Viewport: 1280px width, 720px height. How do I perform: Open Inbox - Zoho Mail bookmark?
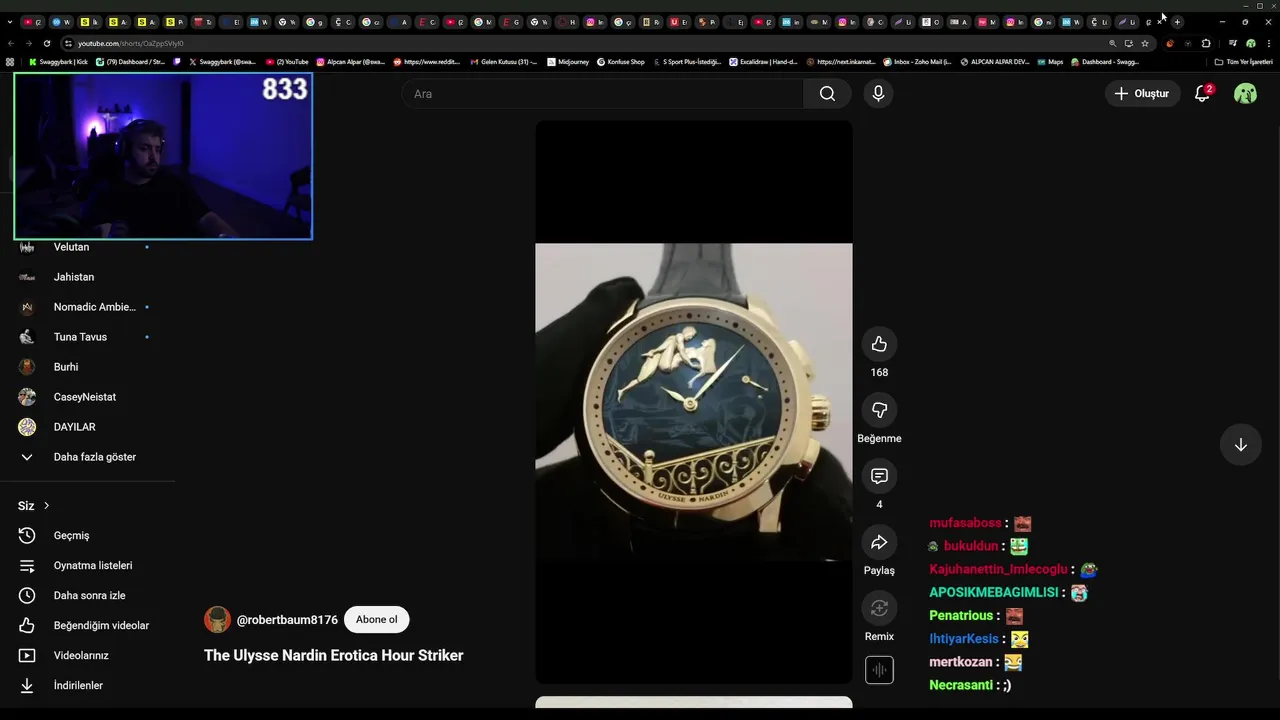(x=918, y=62)
